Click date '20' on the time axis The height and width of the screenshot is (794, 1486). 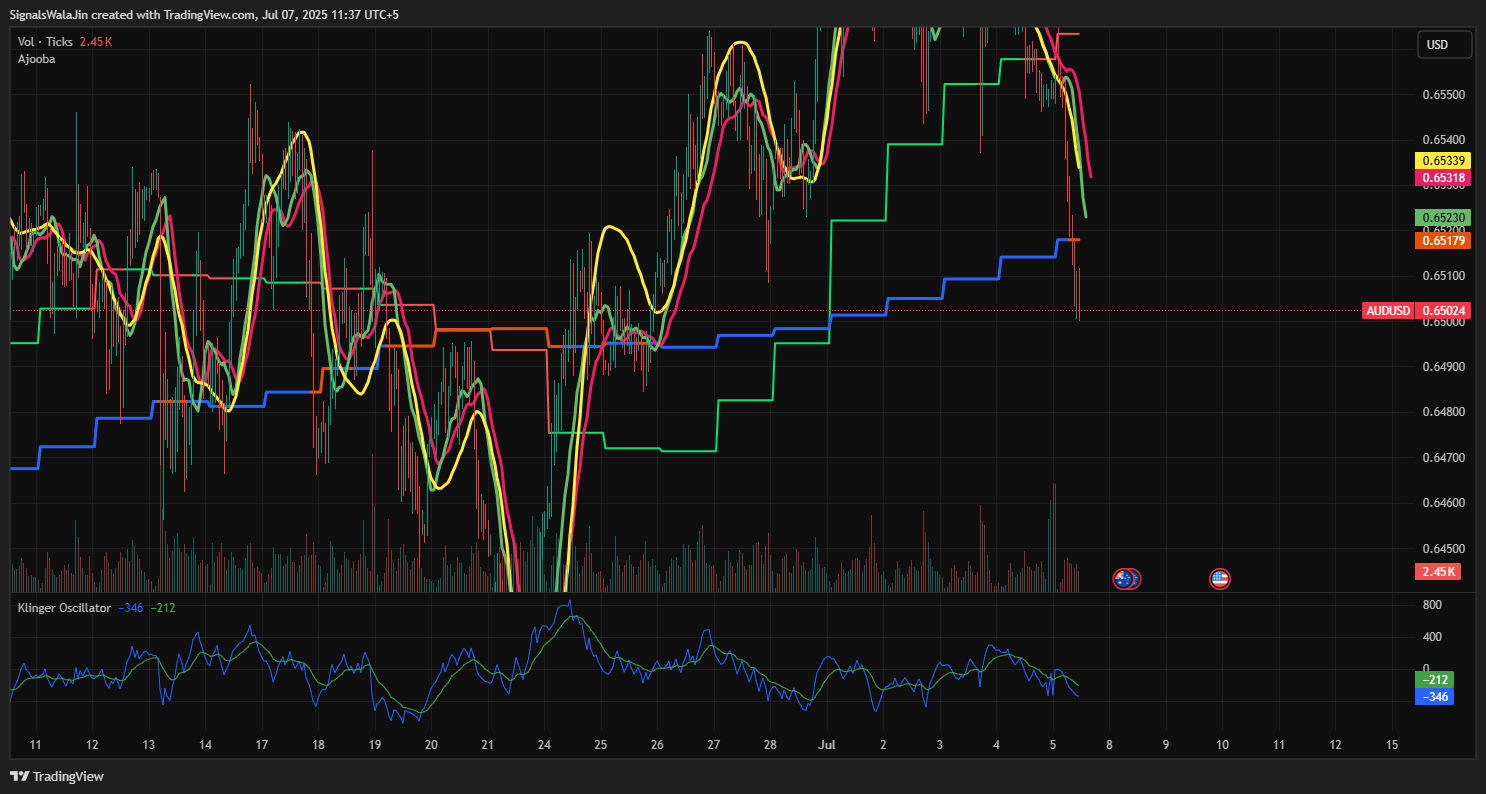[432, 745]
